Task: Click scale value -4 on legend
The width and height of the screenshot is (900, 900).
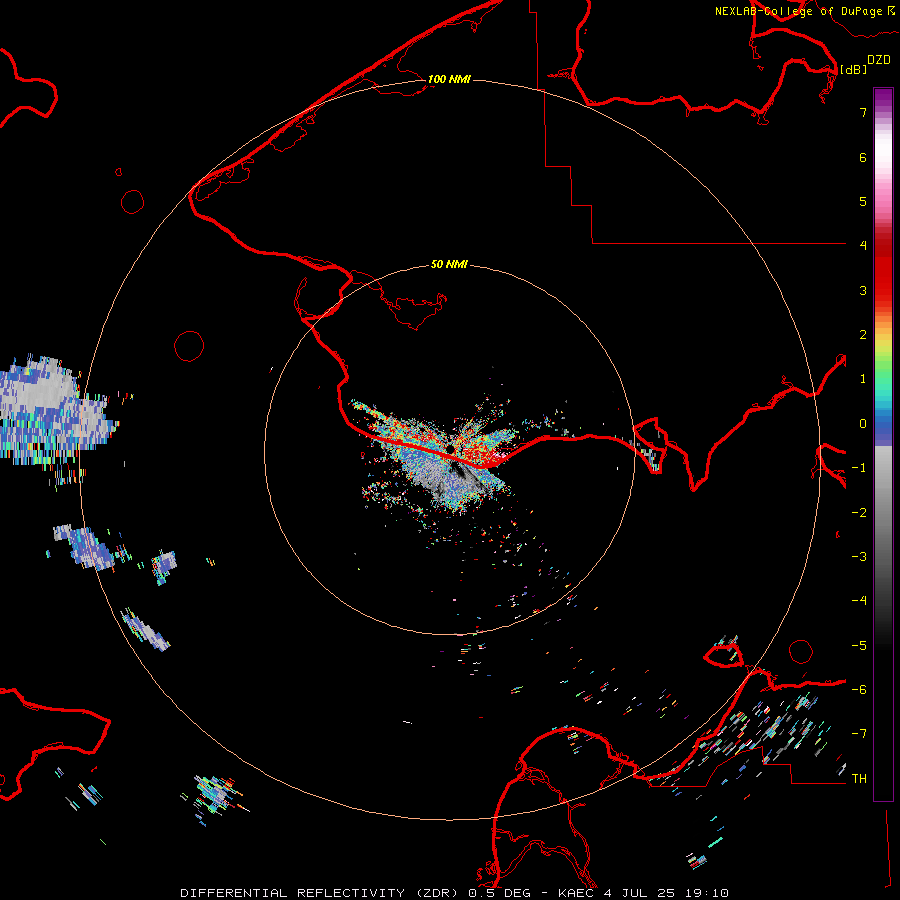Action: pyautogui.click(x=859, y=601)
